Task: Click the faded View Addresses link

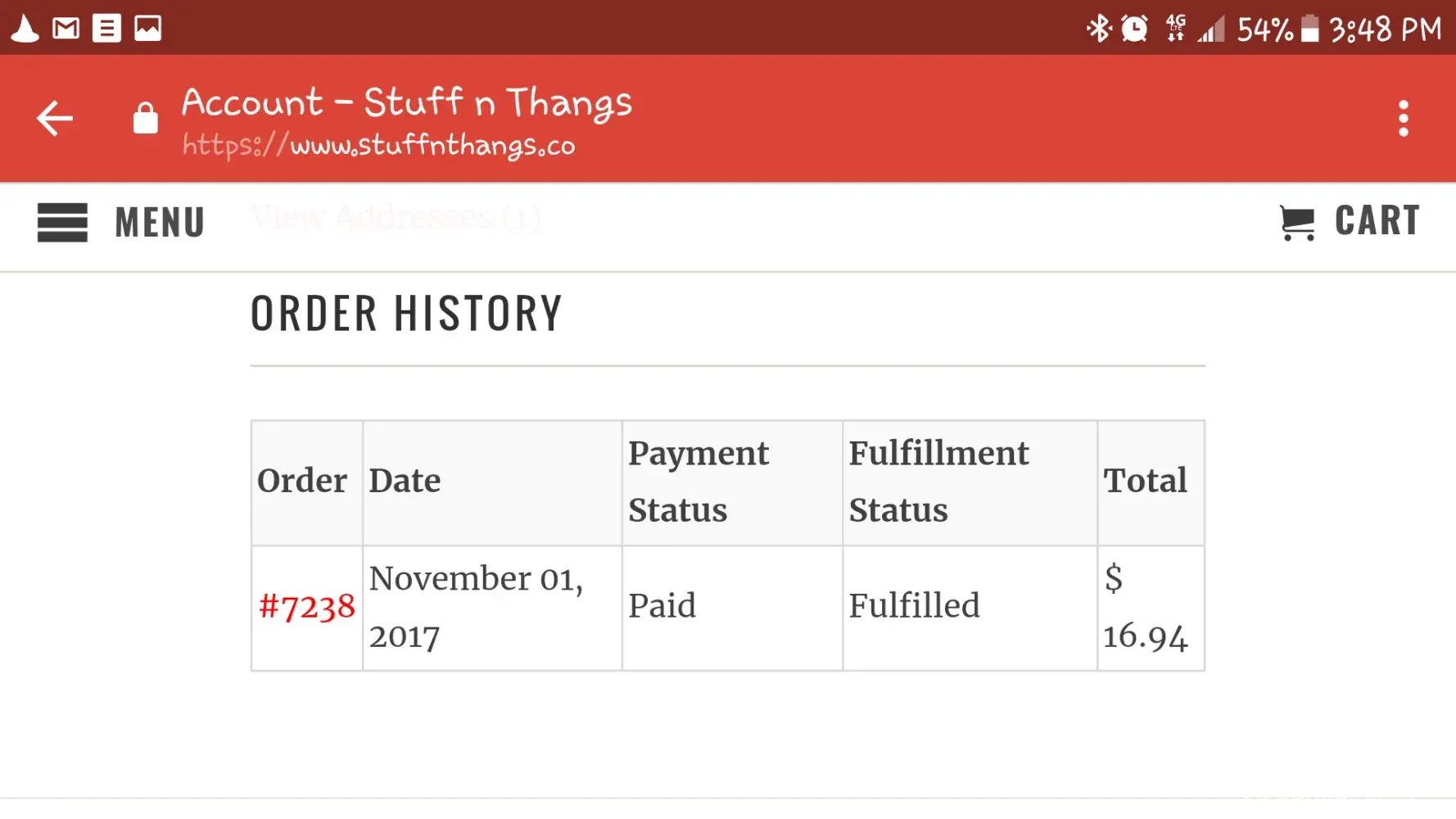Action: tap(396, 218)
